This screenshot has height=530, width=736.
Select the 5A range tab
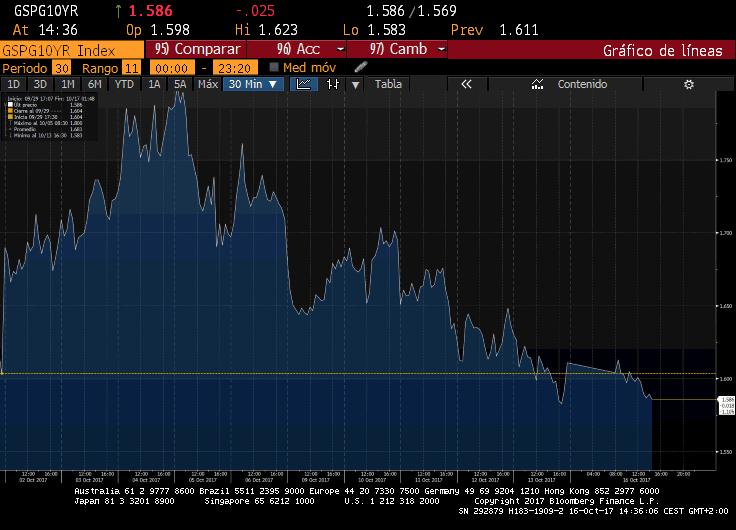(180, 84)
